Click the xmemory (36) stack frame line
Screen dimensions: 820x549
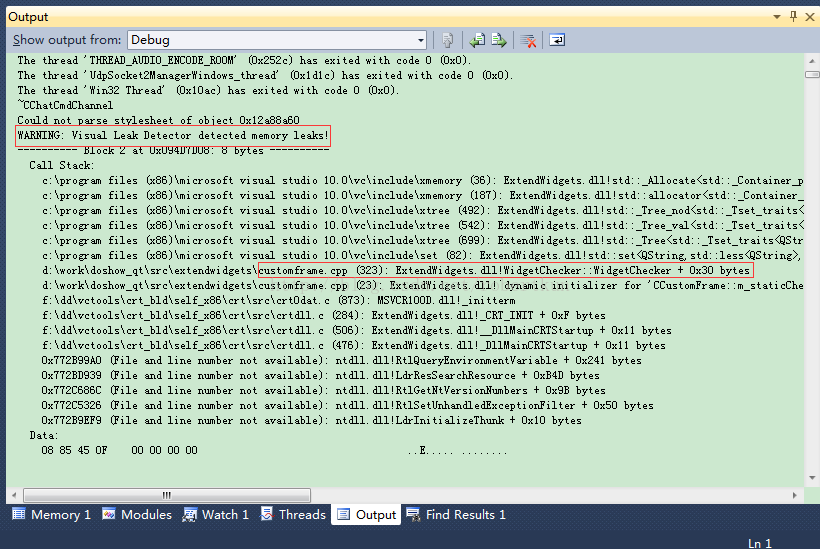(423, 181)
